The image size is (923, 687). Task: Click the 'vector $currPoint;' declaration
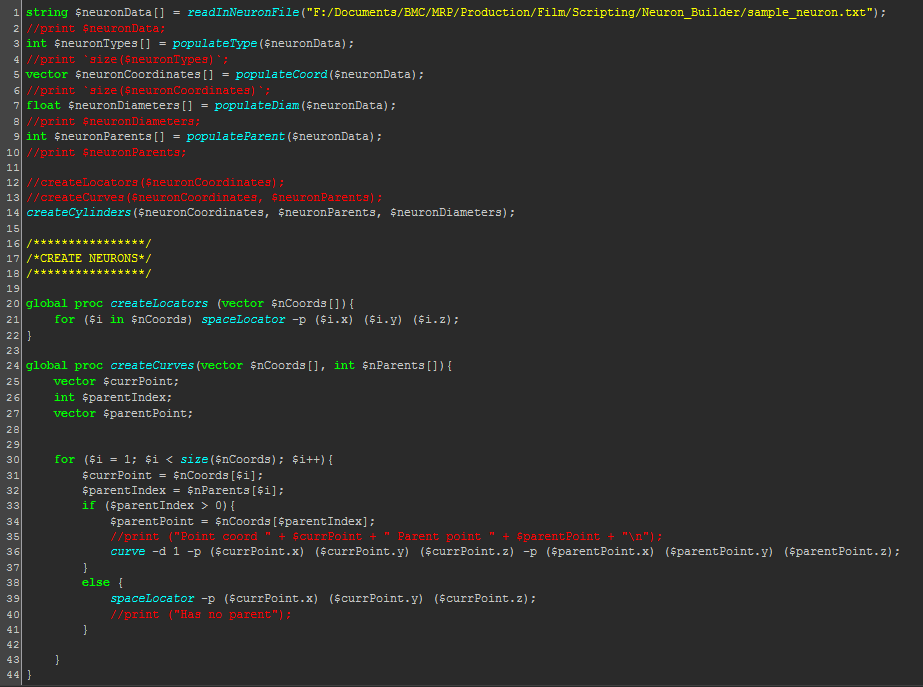click(116, 381)
